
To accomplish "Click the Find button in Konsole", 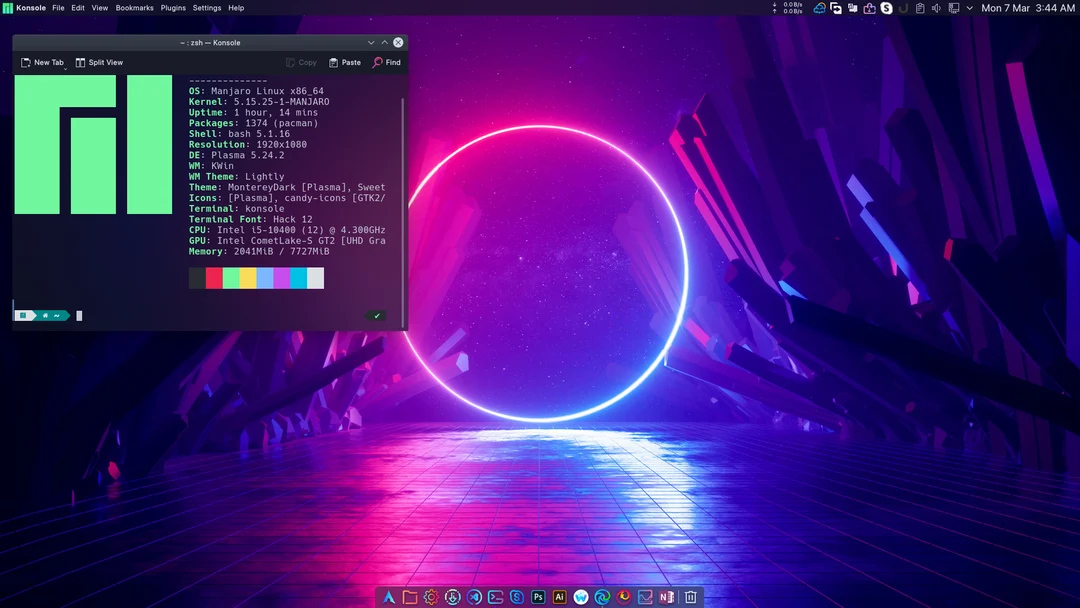I will (387, 62).
